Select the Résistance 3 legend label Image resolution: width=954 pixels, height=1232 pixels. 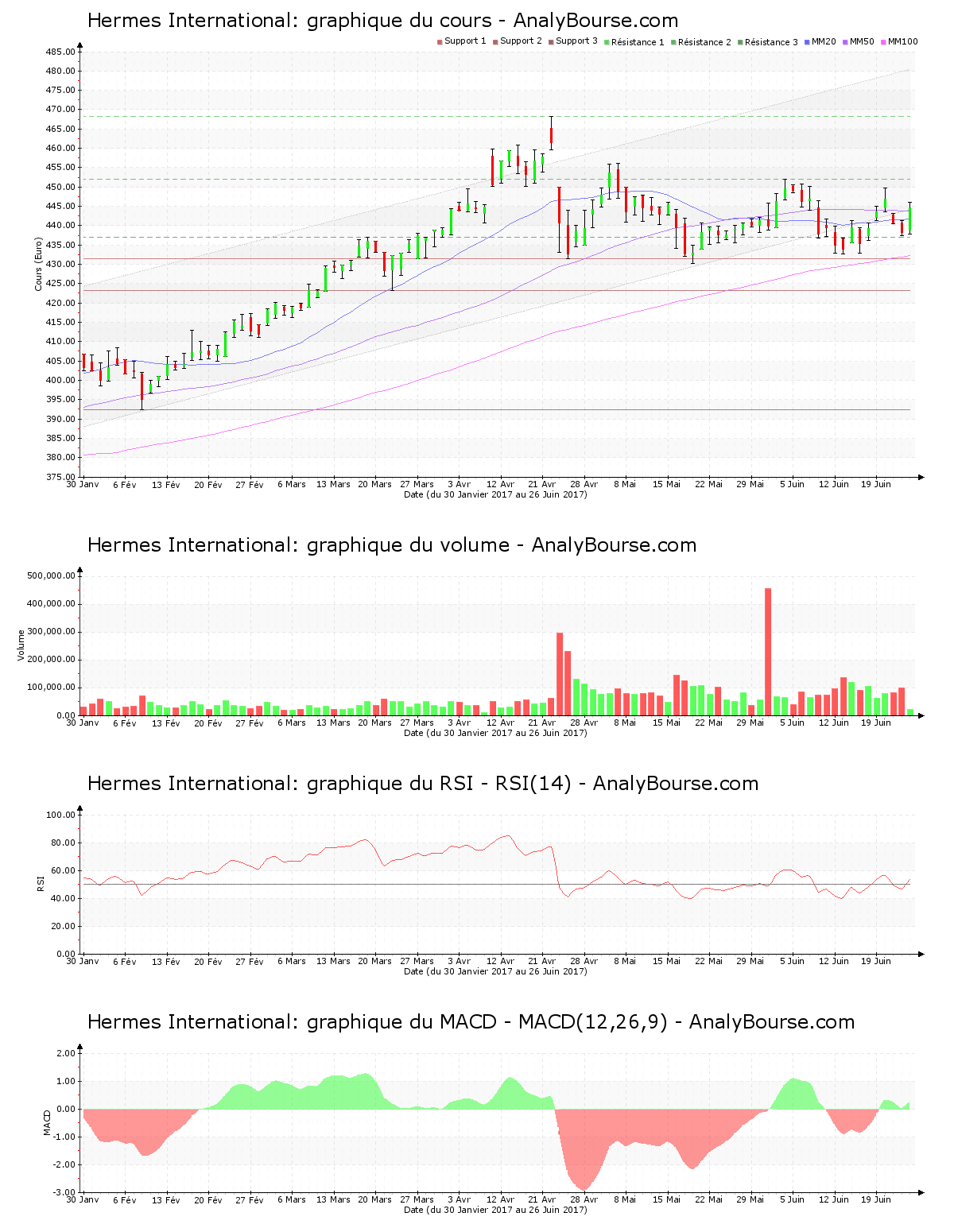(771, 42)
